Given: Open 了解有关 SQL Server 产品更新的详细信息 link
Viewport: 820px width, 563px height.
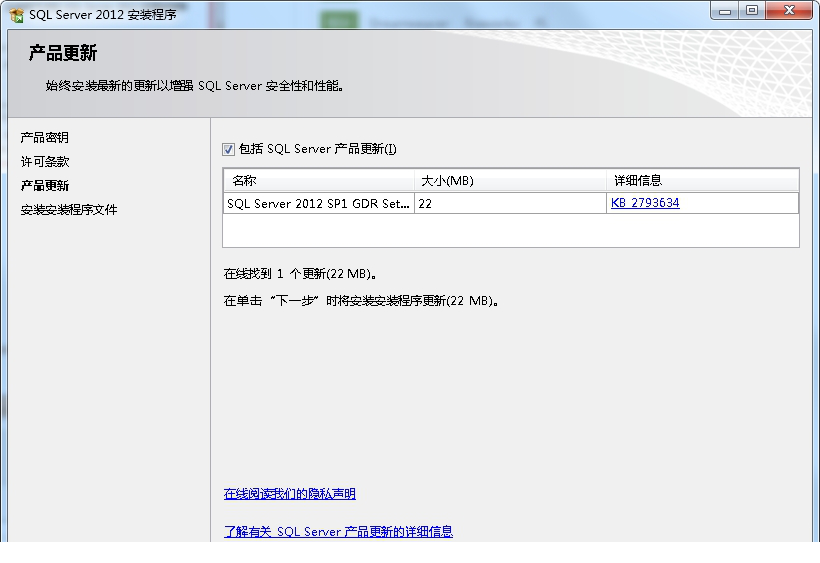Looking at the screenshot, I should click(338, 531).
